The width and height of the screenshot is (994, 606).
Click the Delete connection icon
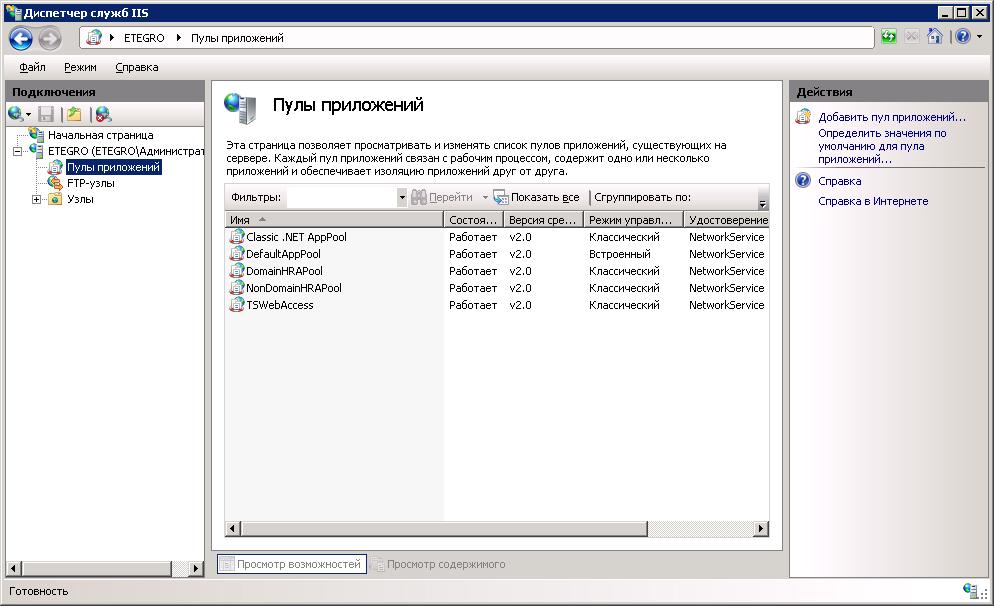tap(103, 114)
